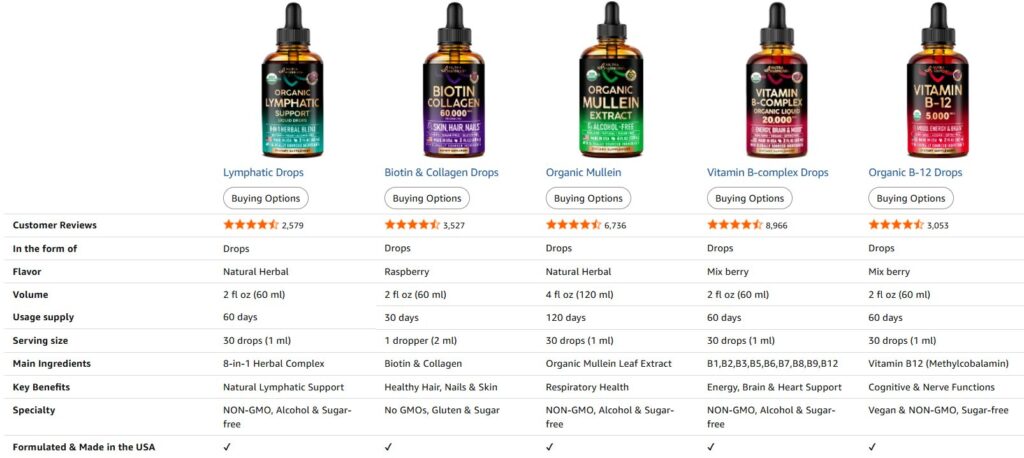The width and height of the screenshot is (1024, 458).
Task: Open the Lymphatic Drops product image
Action: (x=292, y=80)
